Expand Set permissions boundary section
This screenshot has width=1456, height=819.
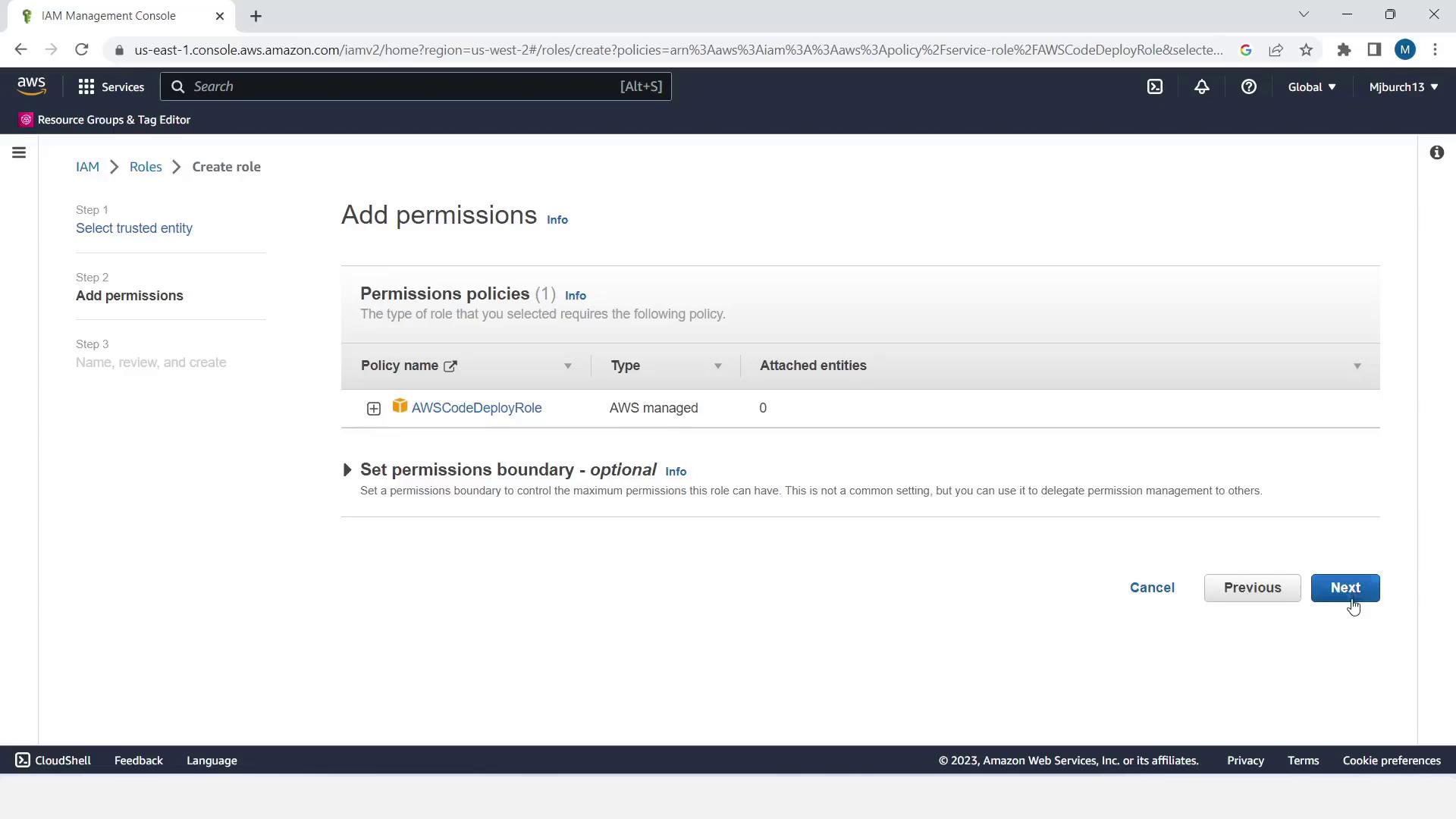(x=347, y=470)
